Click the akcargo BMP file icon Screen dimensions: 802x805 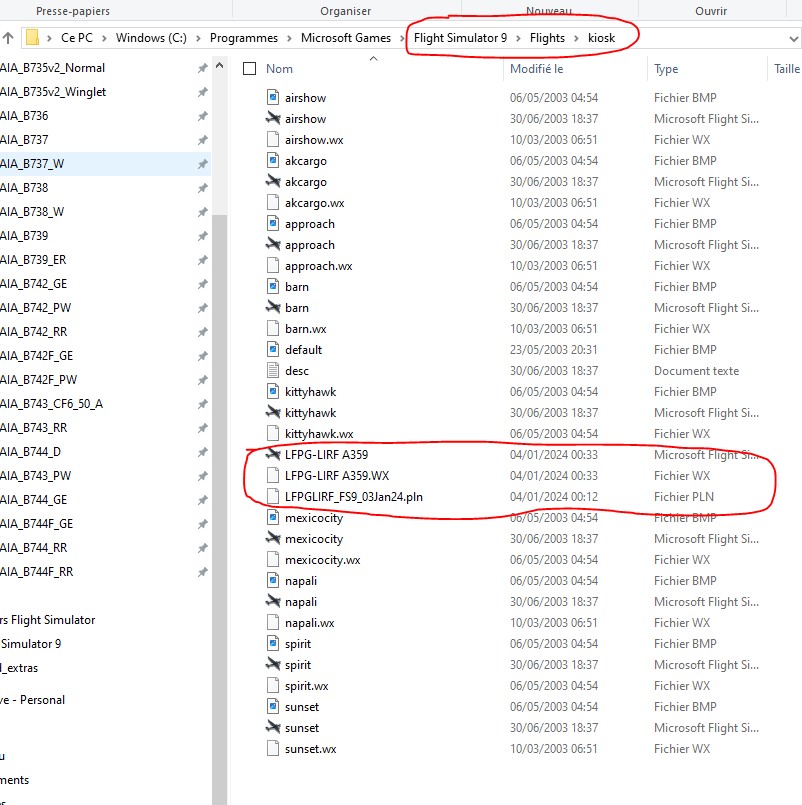click(273, 160)
